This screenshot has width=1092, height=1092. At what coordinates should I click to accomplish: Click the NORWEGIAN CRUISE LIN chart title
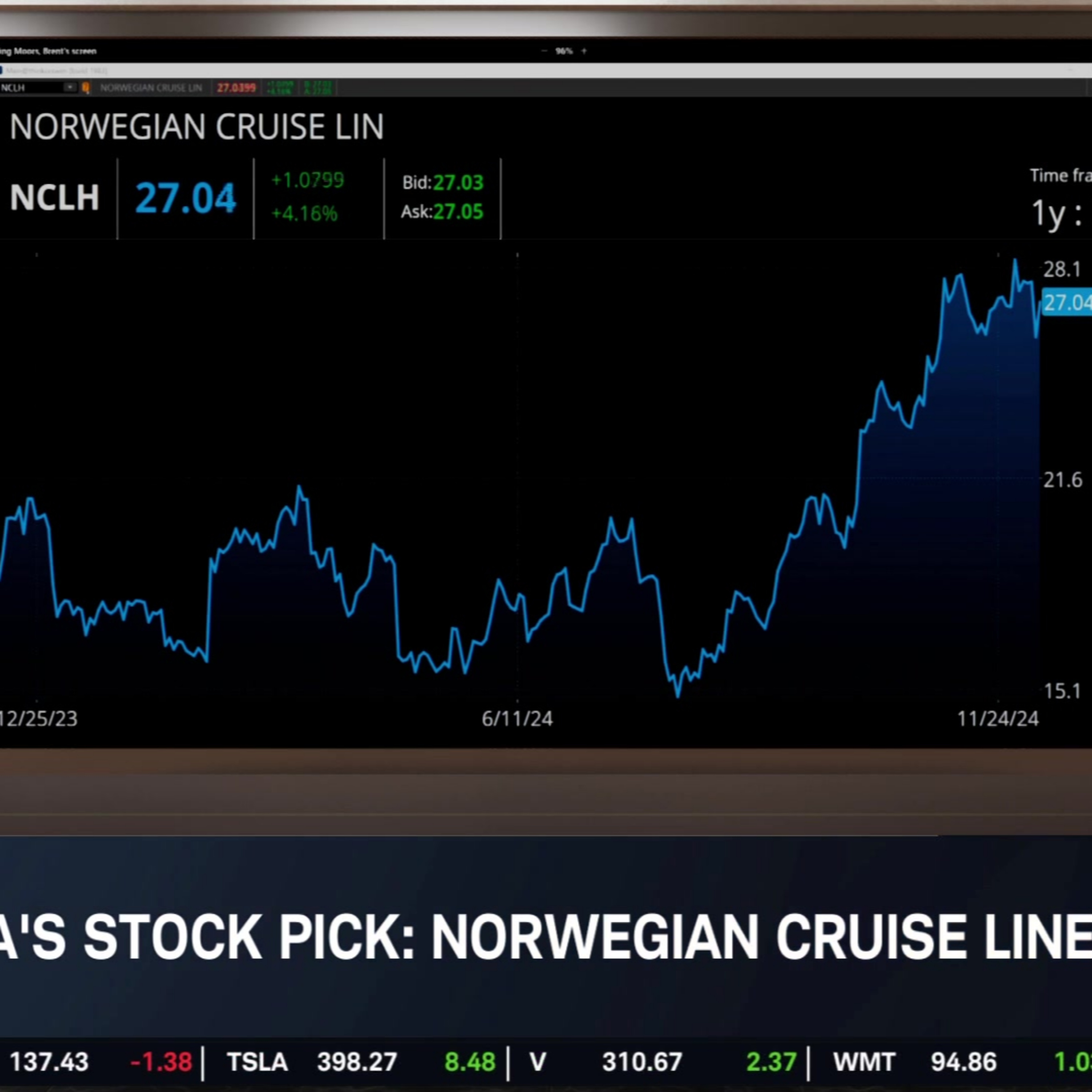coord(197,127)
